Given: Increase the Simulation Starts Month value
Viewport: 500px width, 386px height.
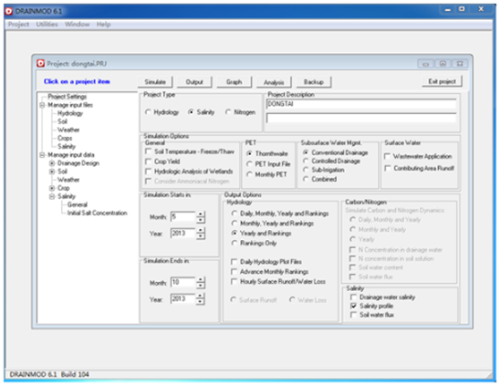Looking at the screenshot, I should tap(200, 214).
